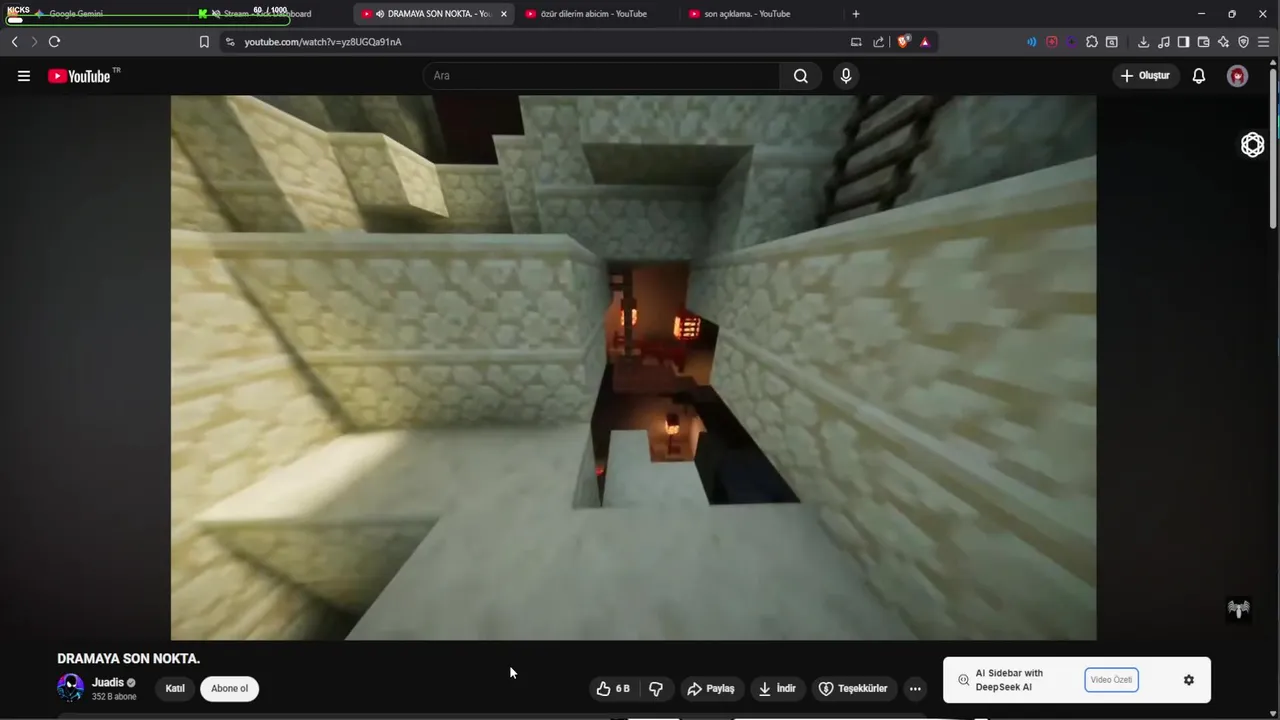Image resolution: width=1280 pixels, height=720 pixels.
Task: Share this page from address bar
Action: (878, 42)
